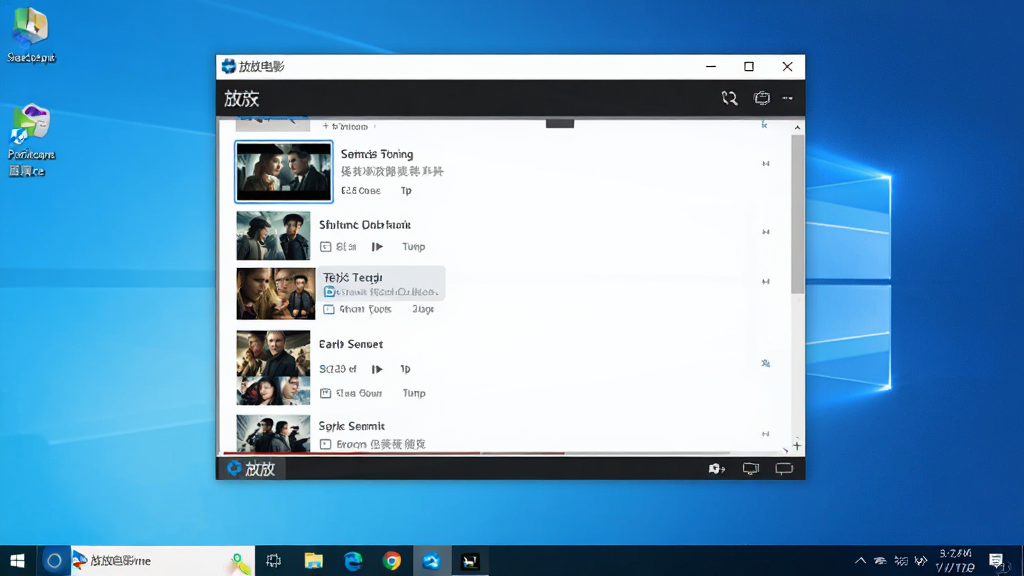The height and width of the screenshot is (576, 1024).
Task: Click the refresh icon in the app header
Action: click(729, 98)
